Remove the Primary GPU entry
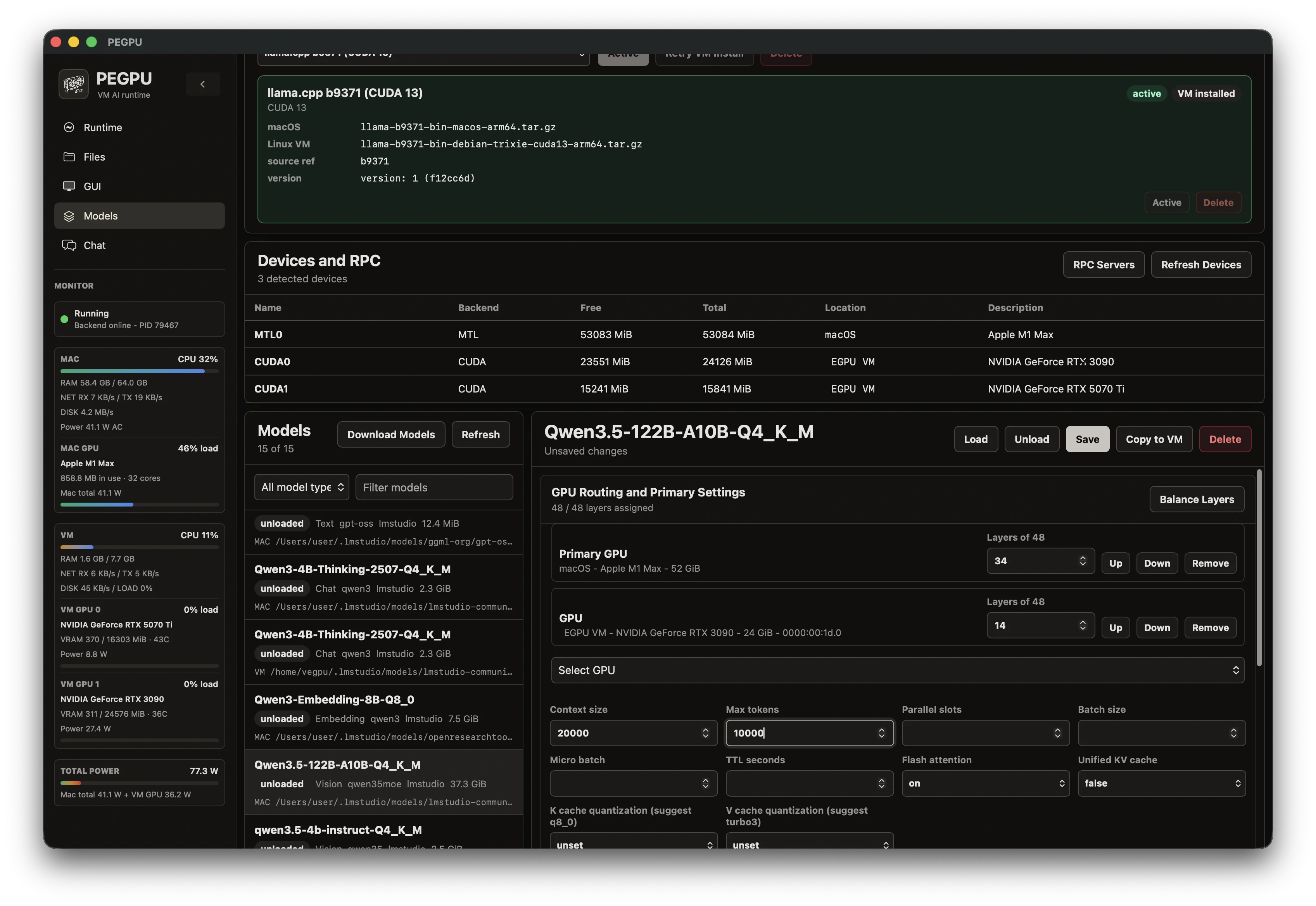The height and width of the screenshot is (906, 1316). (x=1210, y=563)
